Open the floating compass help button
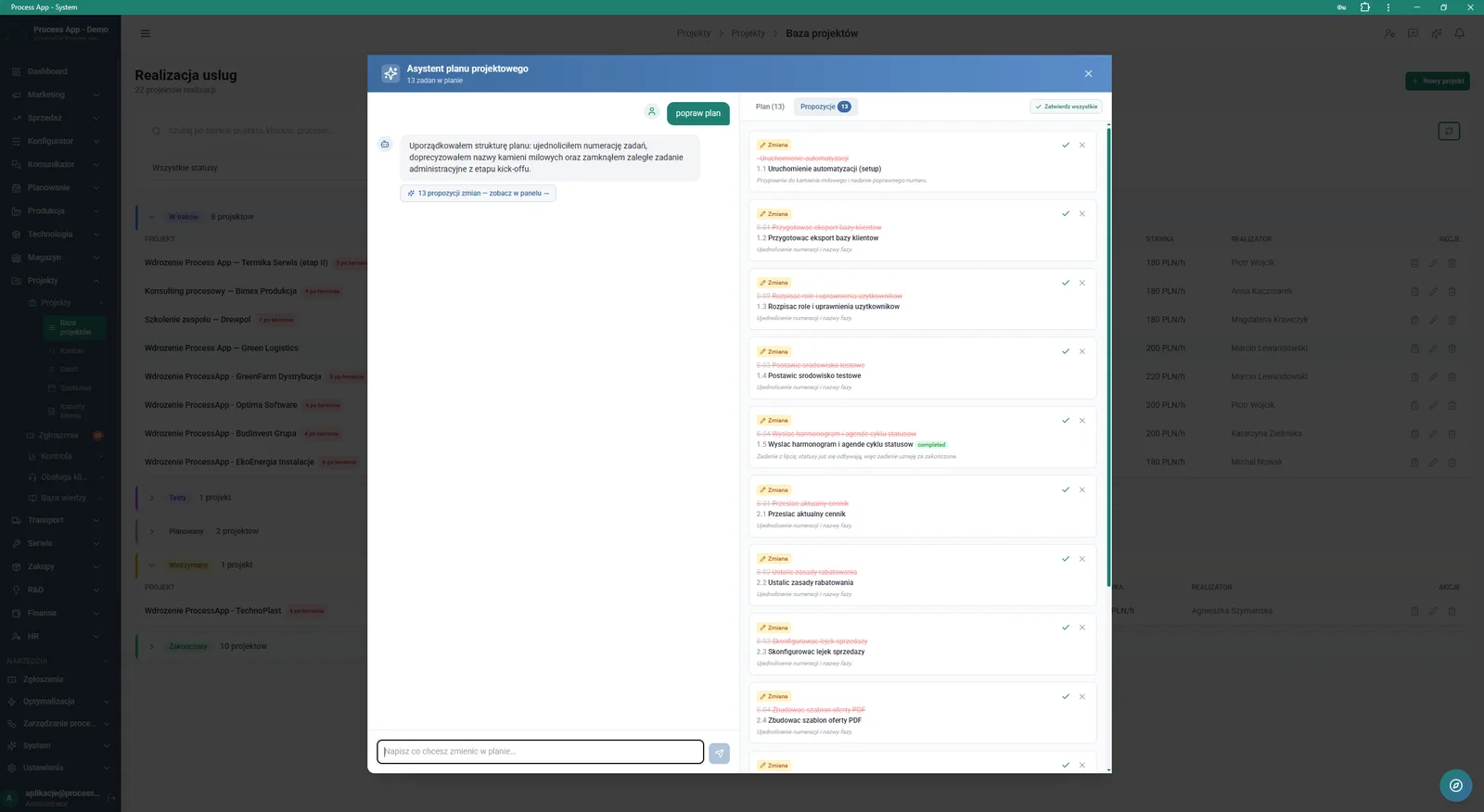The height and width of the screenshot is (812, 1484). (x=1456, y=785)
